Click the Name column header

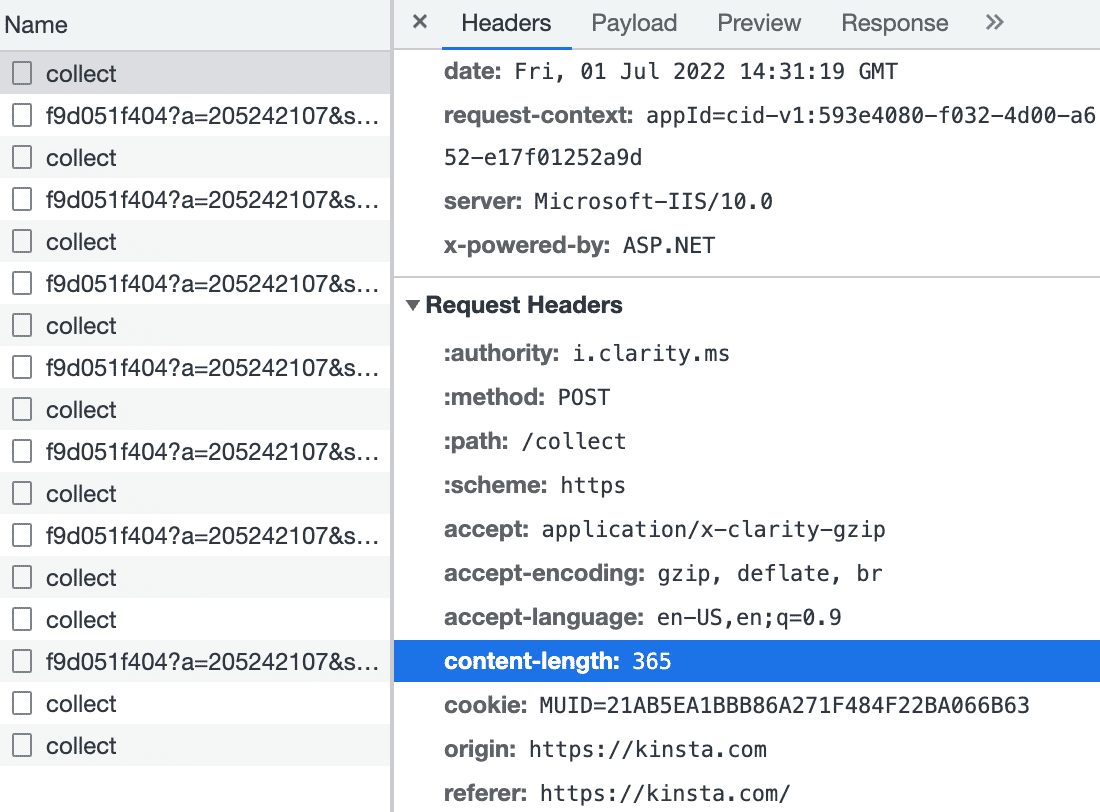[36, 25]
